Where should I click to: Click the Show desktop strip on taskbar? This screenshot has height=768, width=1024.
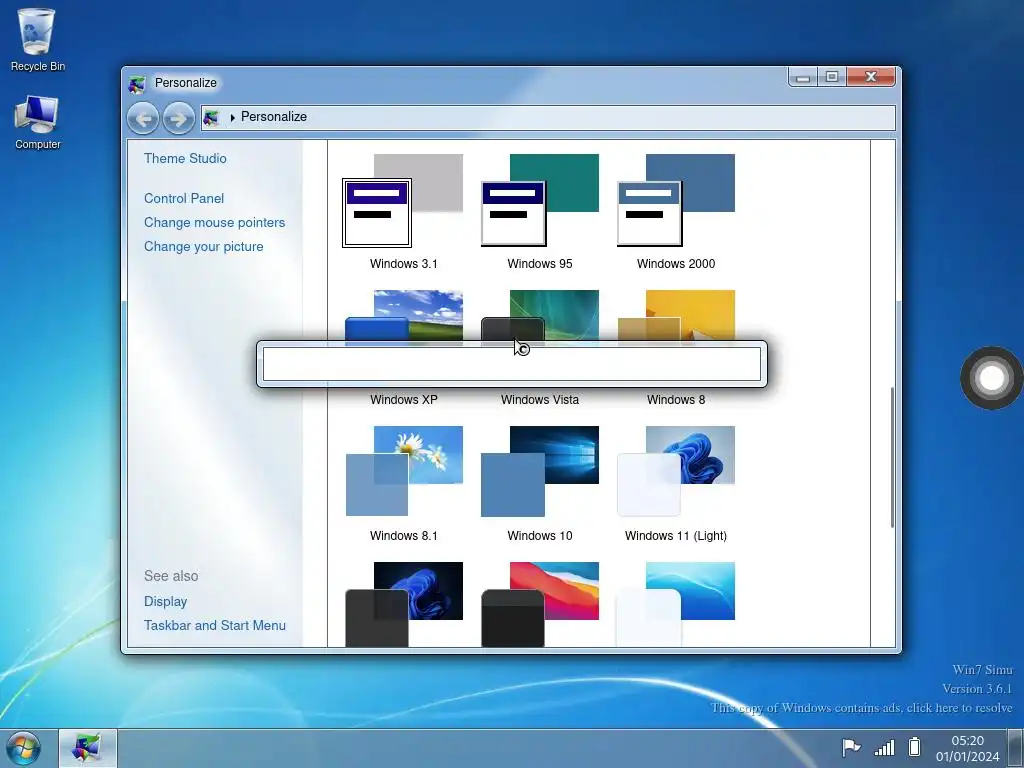(x=1016, y=748)
